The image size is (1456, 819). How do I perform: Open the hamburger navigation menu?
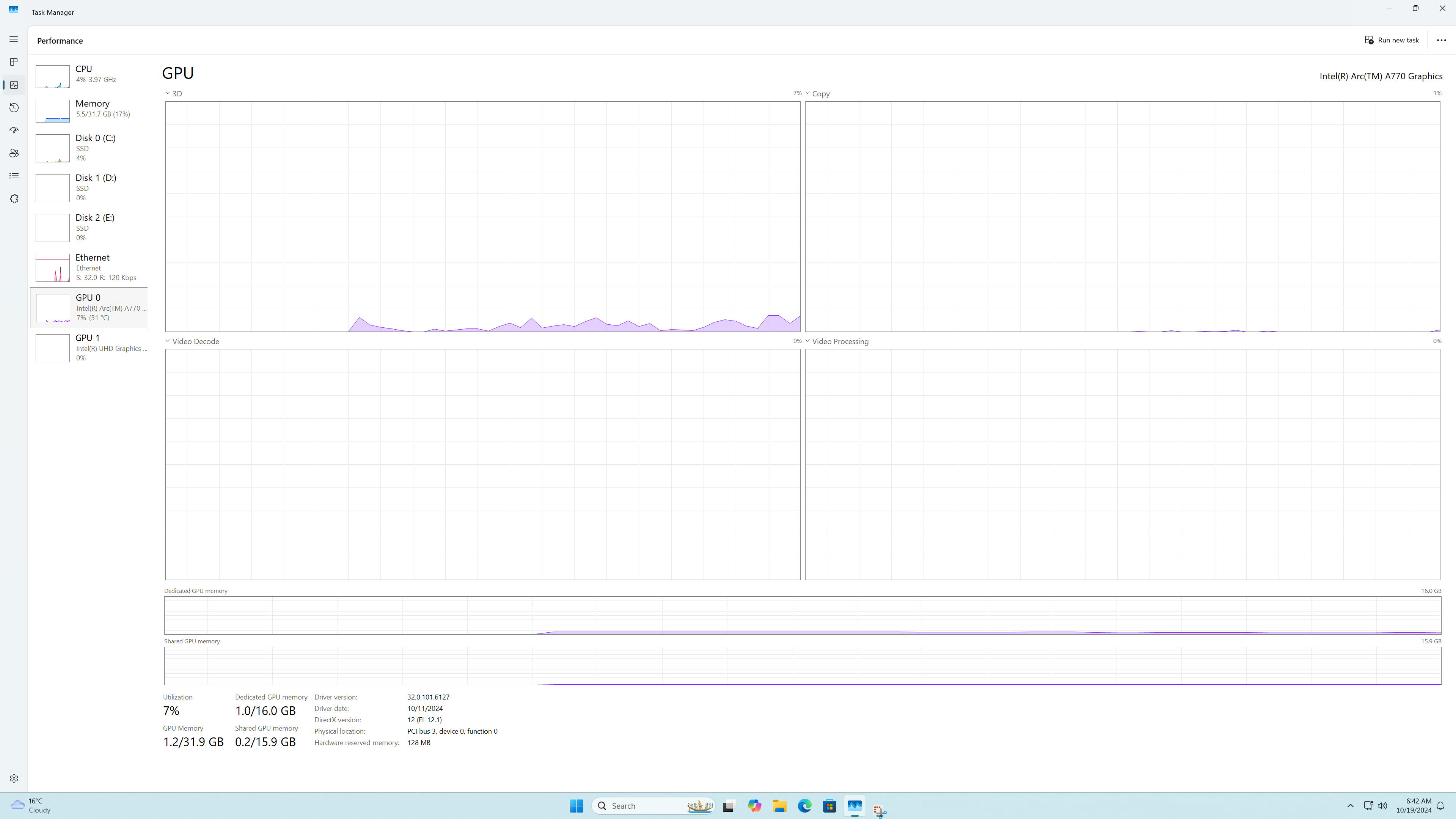coord(14,39)
